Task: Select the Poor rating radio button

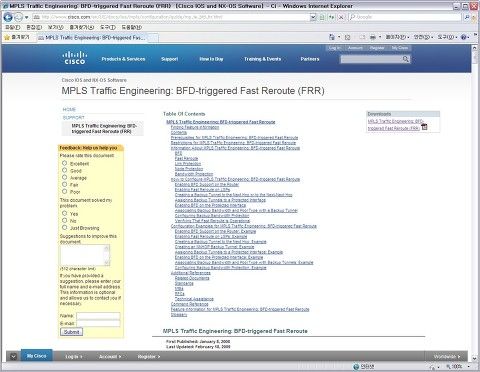Action: (65, 191)
